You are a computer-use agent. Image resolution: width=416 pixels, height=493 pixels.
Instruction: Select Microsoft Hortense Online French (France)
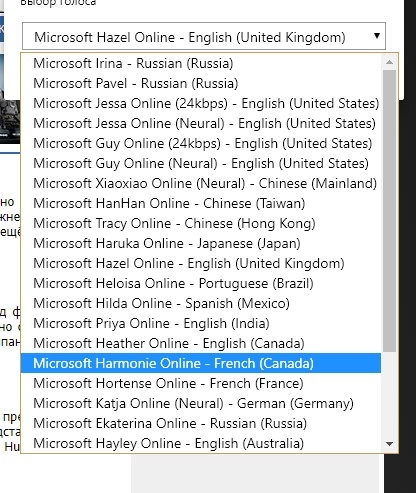[201, 383]
